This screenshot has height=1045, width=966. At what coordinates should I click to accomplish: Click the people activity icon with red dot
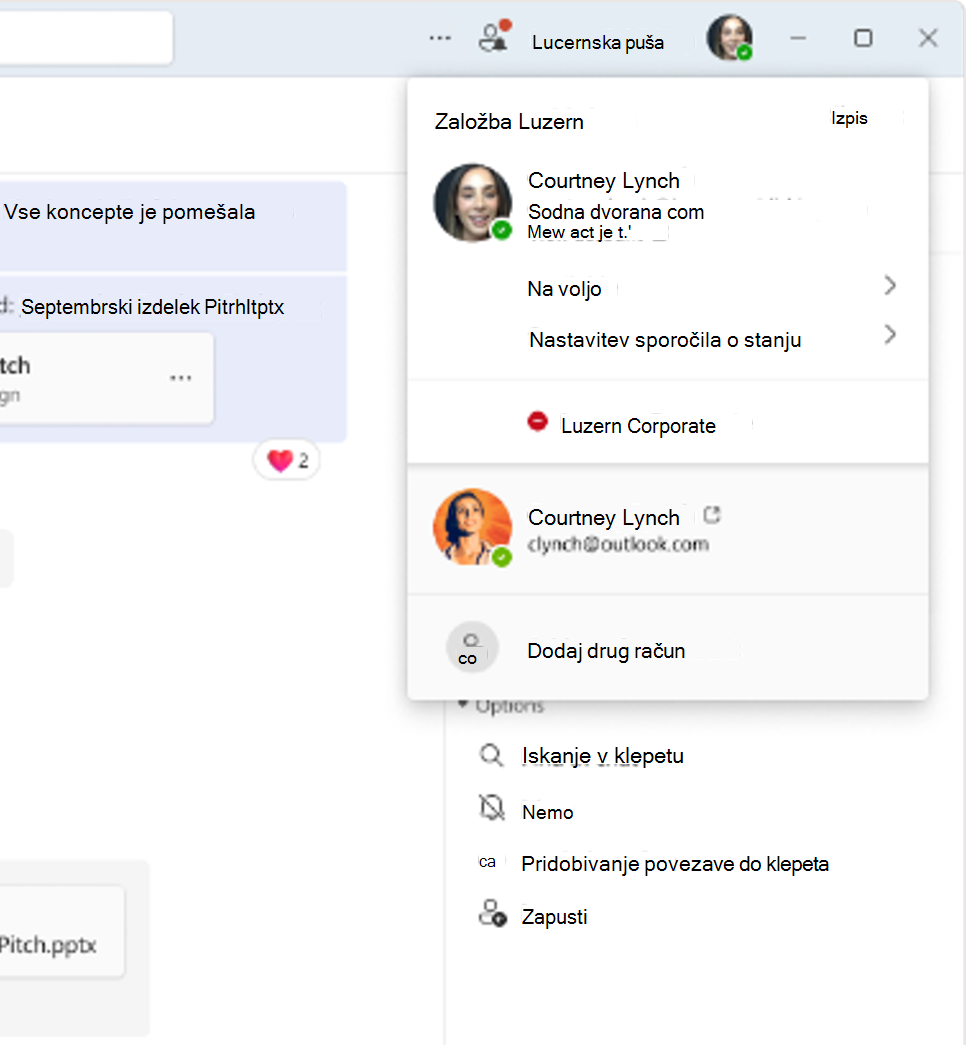(x=495, y=36)
